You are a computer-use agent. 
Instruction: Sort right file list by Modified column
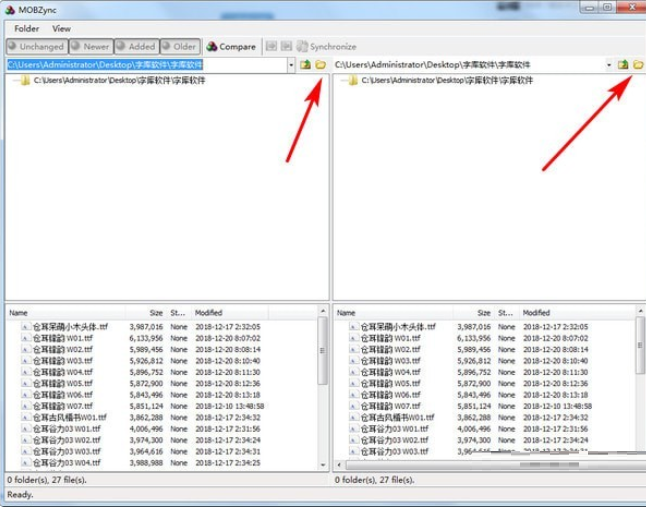click(536, 313)
